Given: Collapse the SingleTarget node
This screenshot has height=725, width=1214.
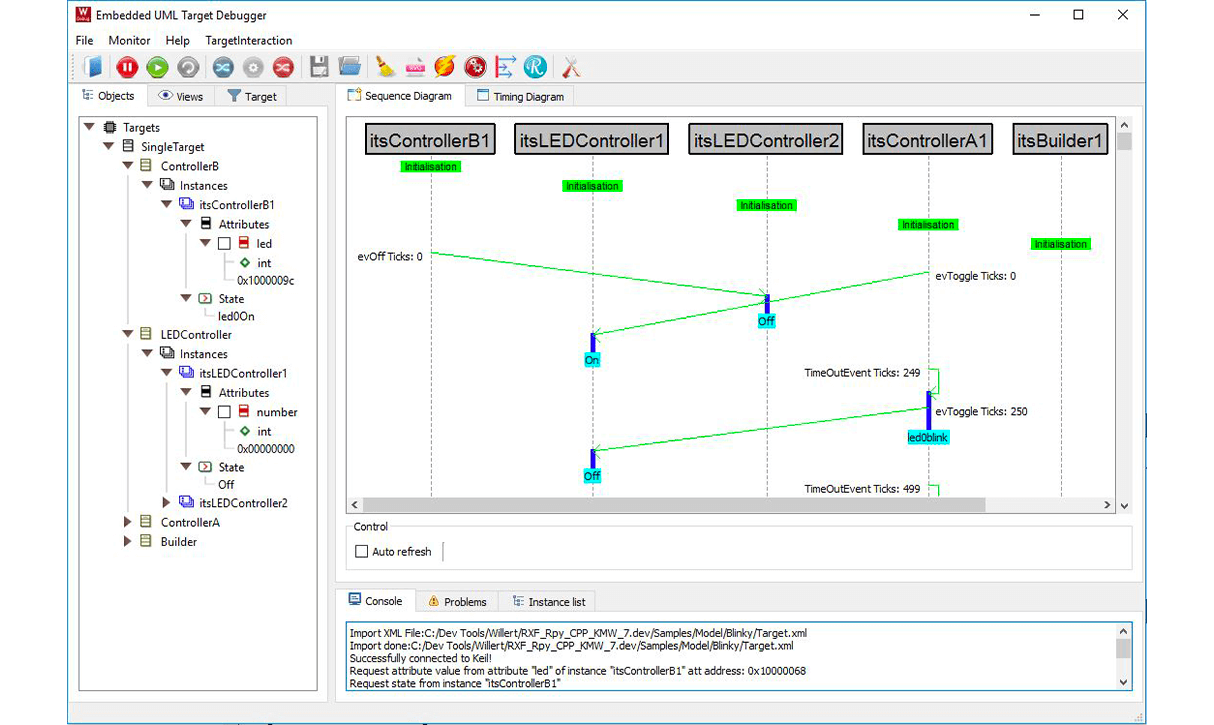Looking at the screenshot, I should (x=109, y=146).
